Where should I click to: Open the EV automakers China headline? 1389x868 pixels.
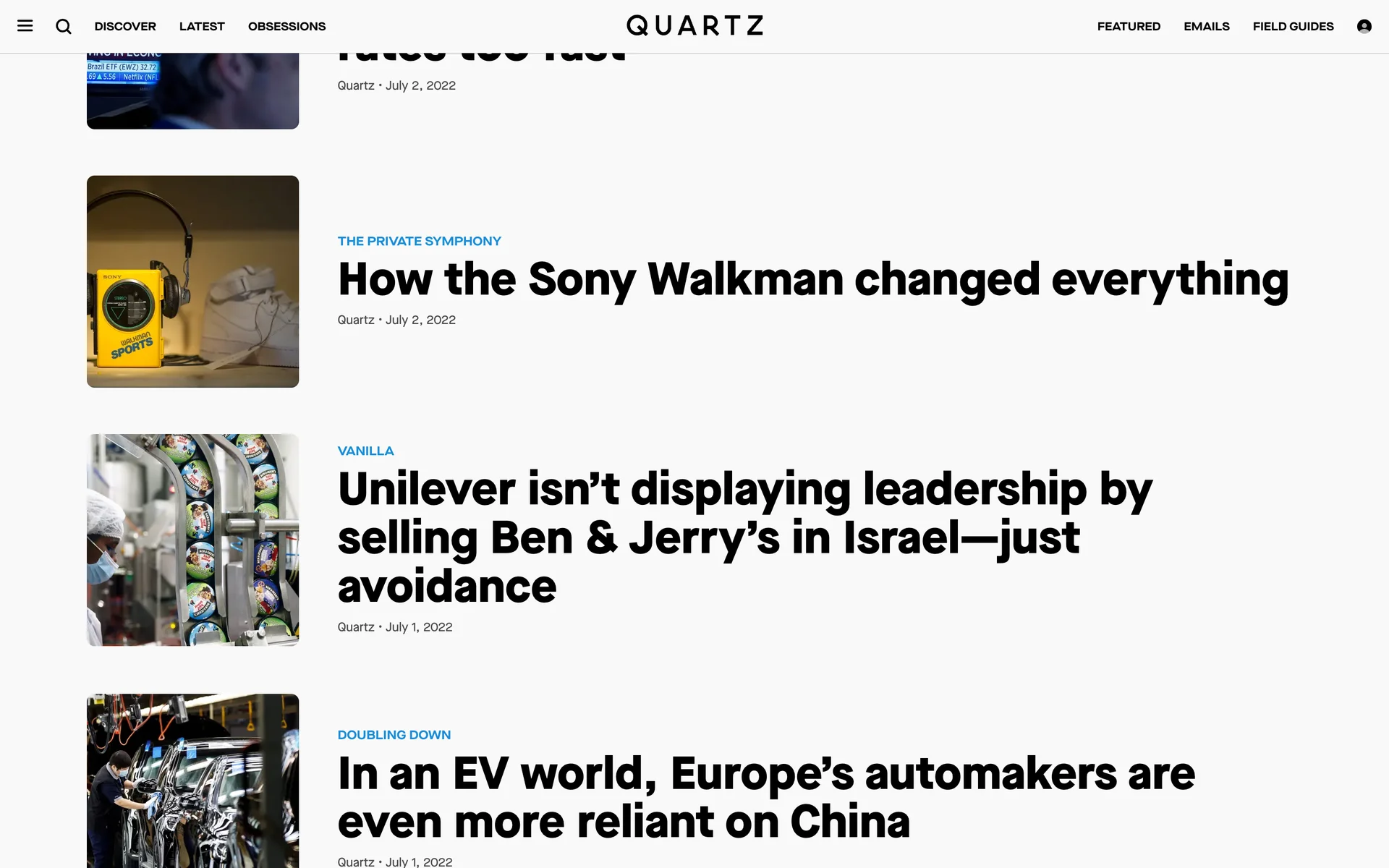[x=765, y=797]
